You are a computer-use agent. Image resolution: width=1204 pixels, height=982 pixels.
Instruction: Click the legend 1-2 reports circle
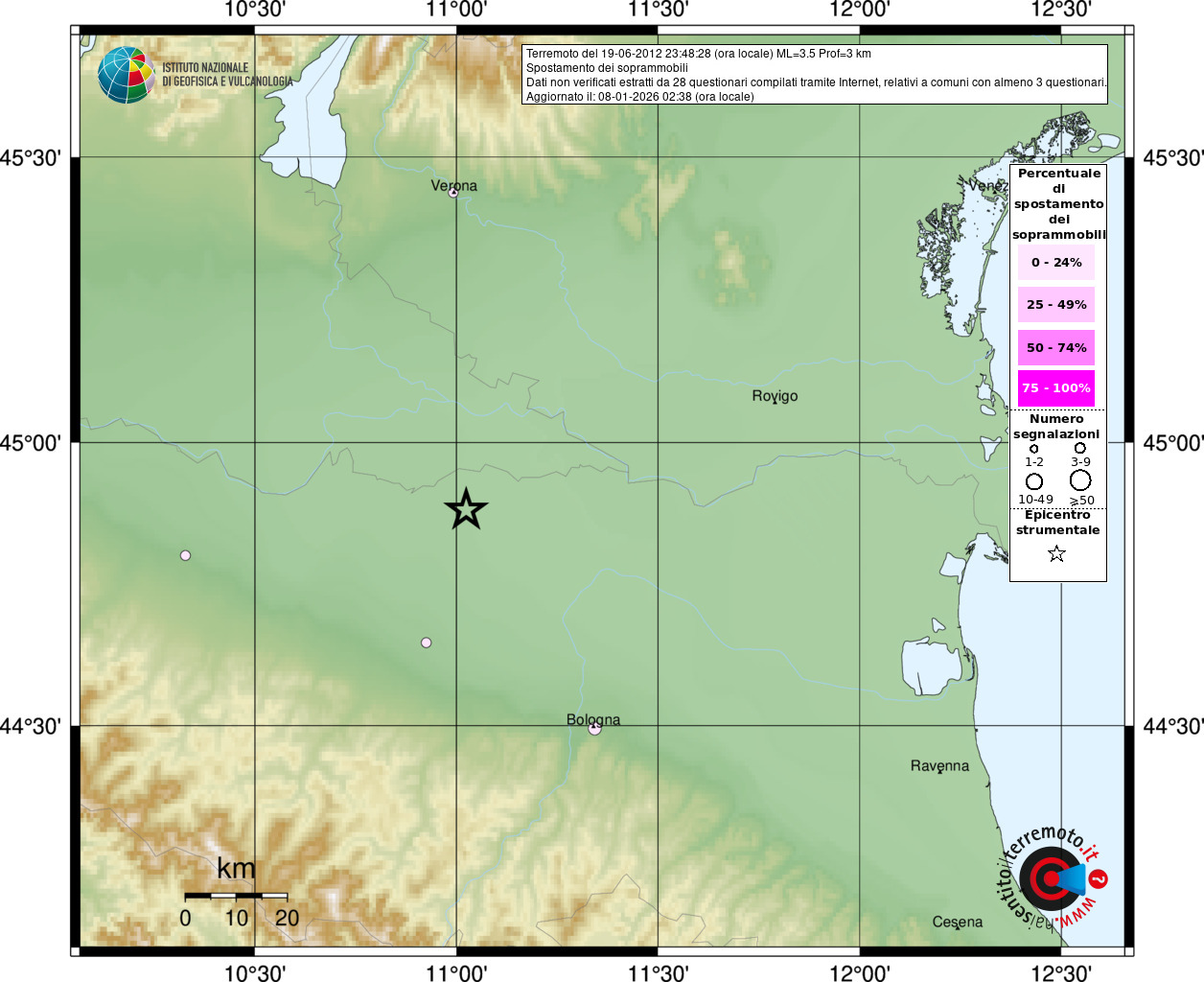(1033, 448)
